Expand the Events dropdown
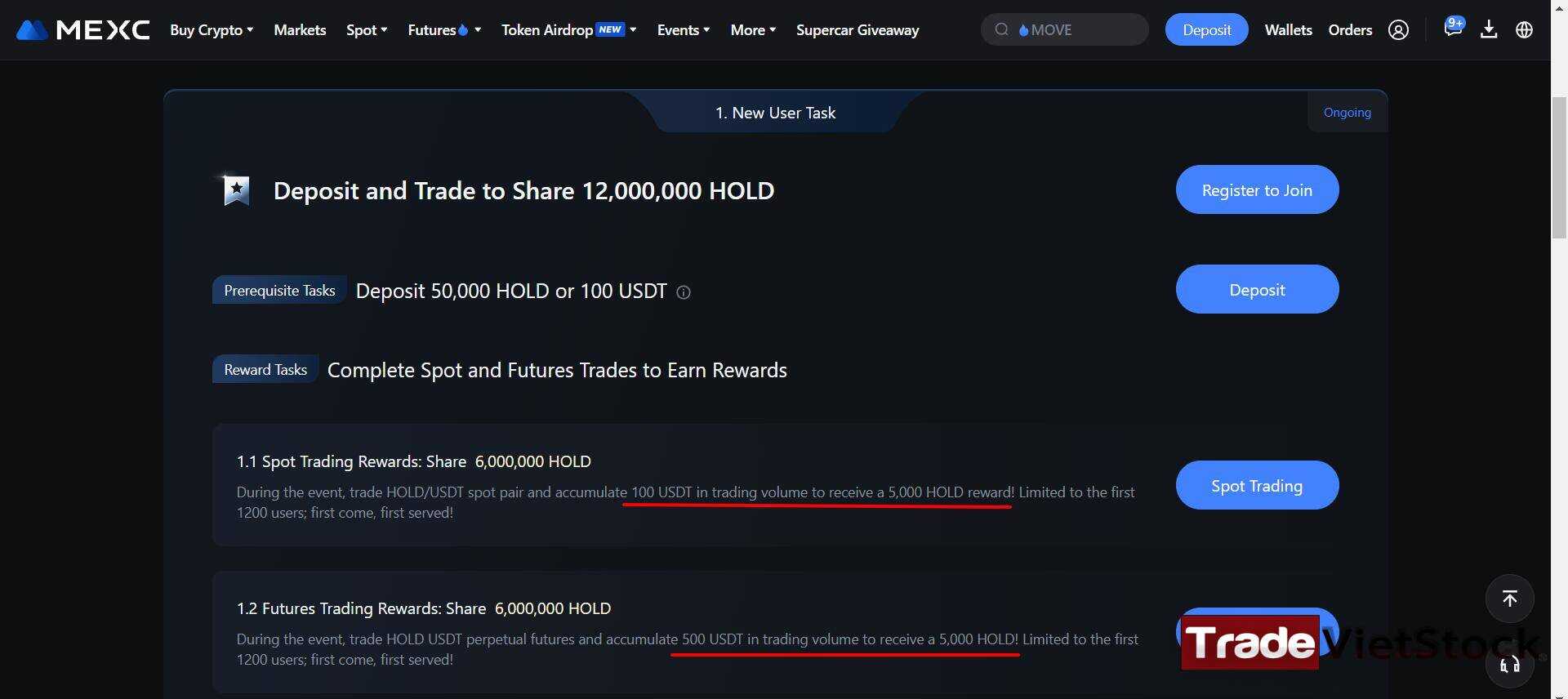 [684, 30]
